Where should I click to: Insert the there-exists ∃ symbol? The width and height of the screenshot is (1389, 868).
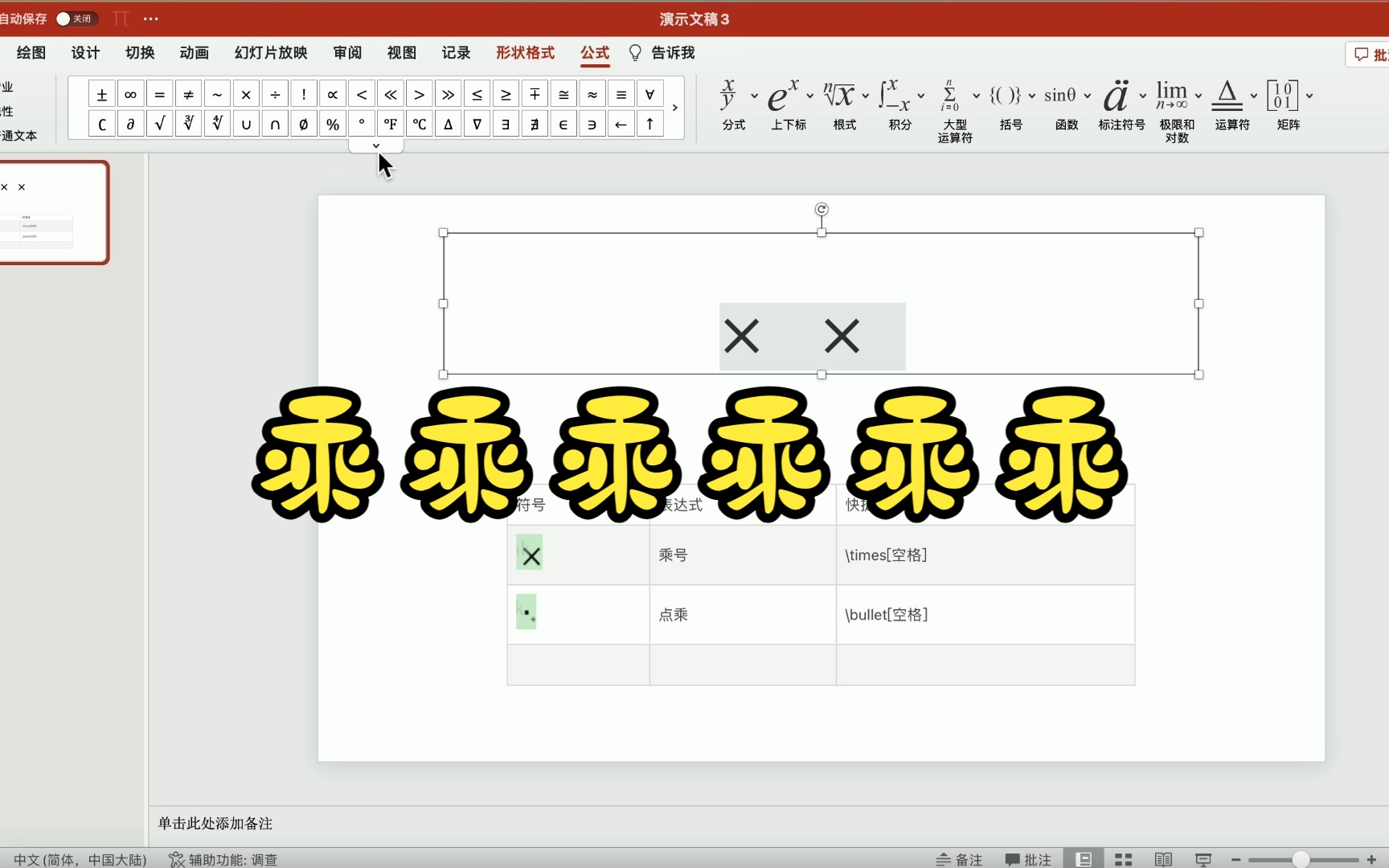(506, 124)
